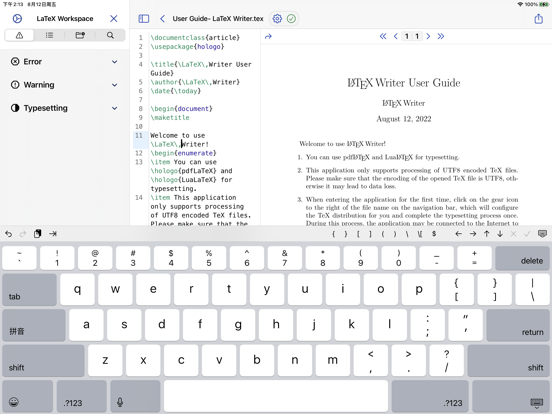Switch to the outline list tab
The width and height of the screenshot is (552, 414).
point(49,35)
